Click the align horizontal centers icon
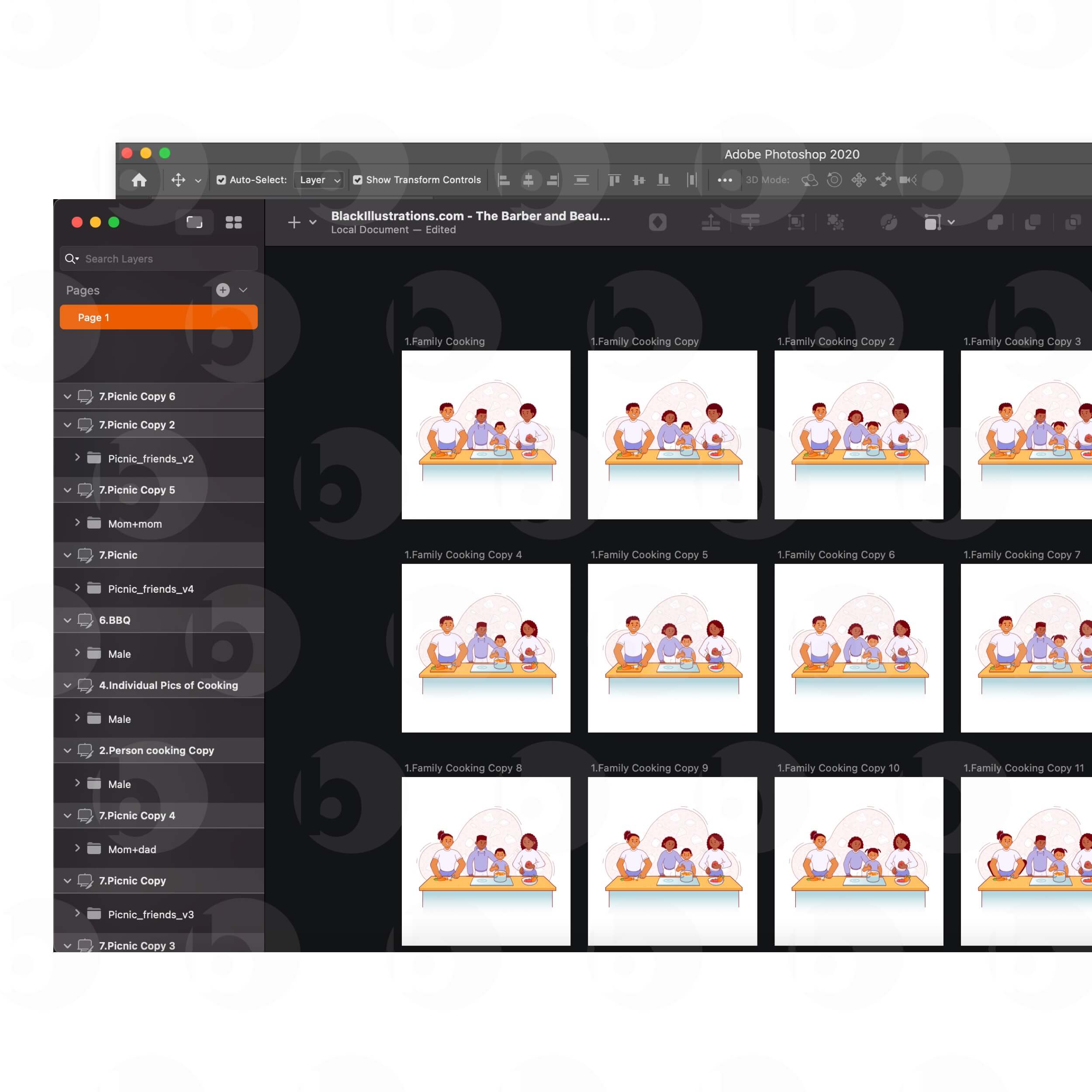This screenshot has width=1092, height=1092. coord(528,180)
